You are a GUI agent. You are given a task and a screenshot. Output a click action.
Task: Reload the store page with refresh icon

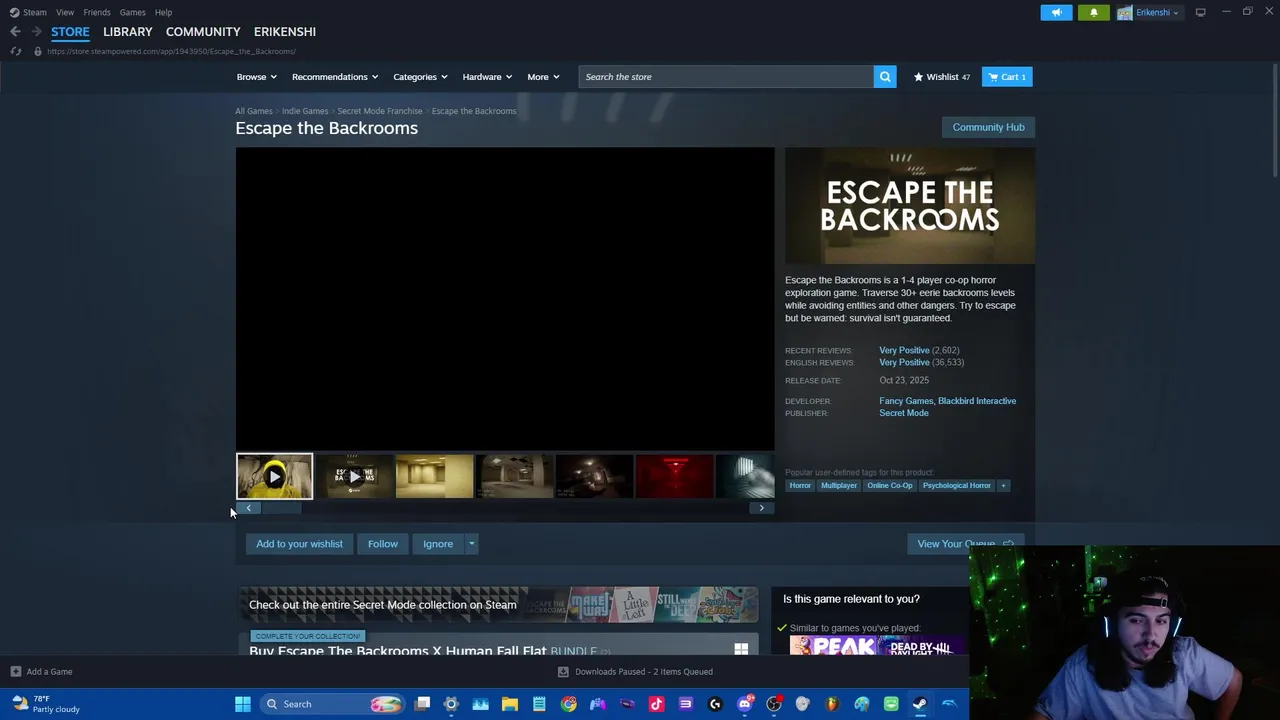click(x=15, y=51)
